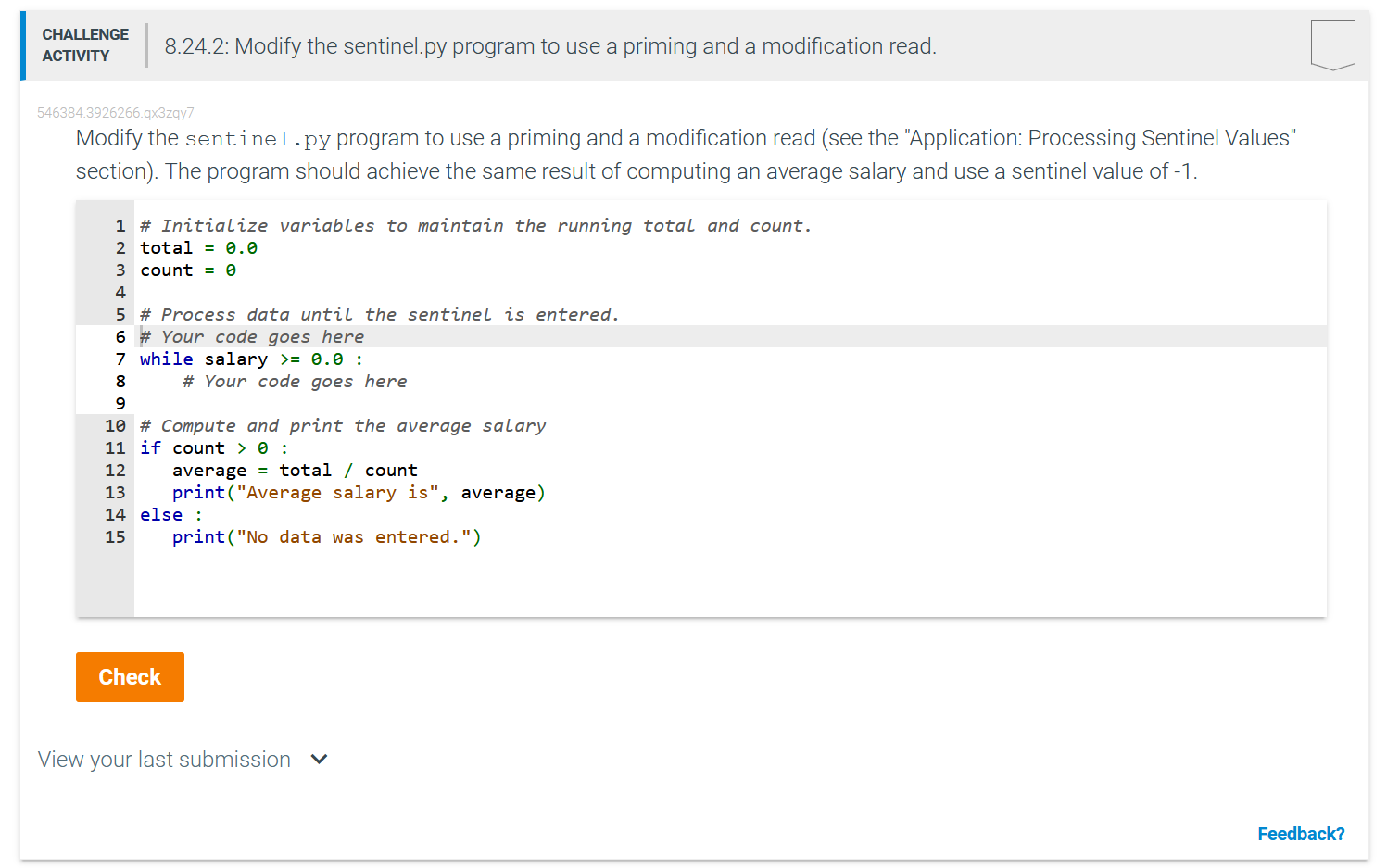Click the Check button
Viewport: 1387px width, 868px height.
point(130,677)
